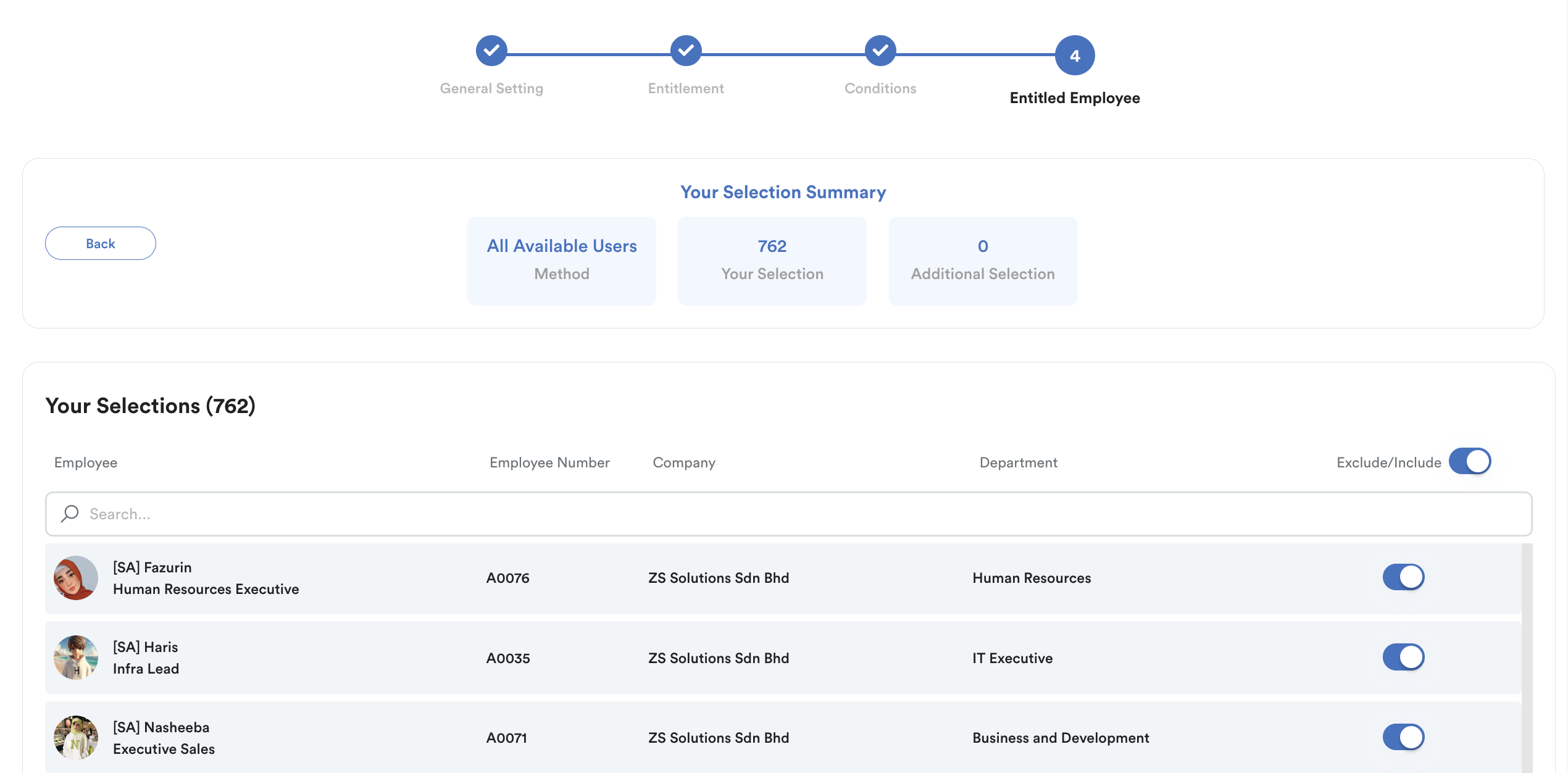Image resolution: width=1568 pixels, height=773 pixels.
Task: Focus the employee Search field
Action: pos(803,514)
